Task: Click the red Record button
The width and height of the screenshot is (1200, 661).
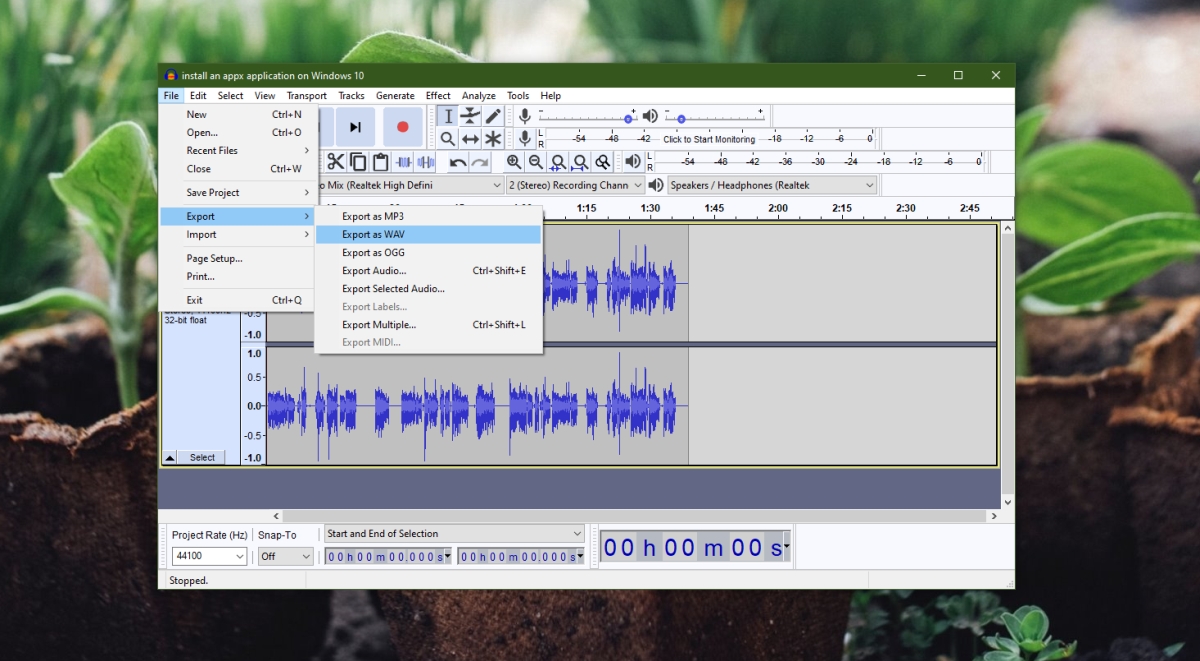Action: click(402, 127)
